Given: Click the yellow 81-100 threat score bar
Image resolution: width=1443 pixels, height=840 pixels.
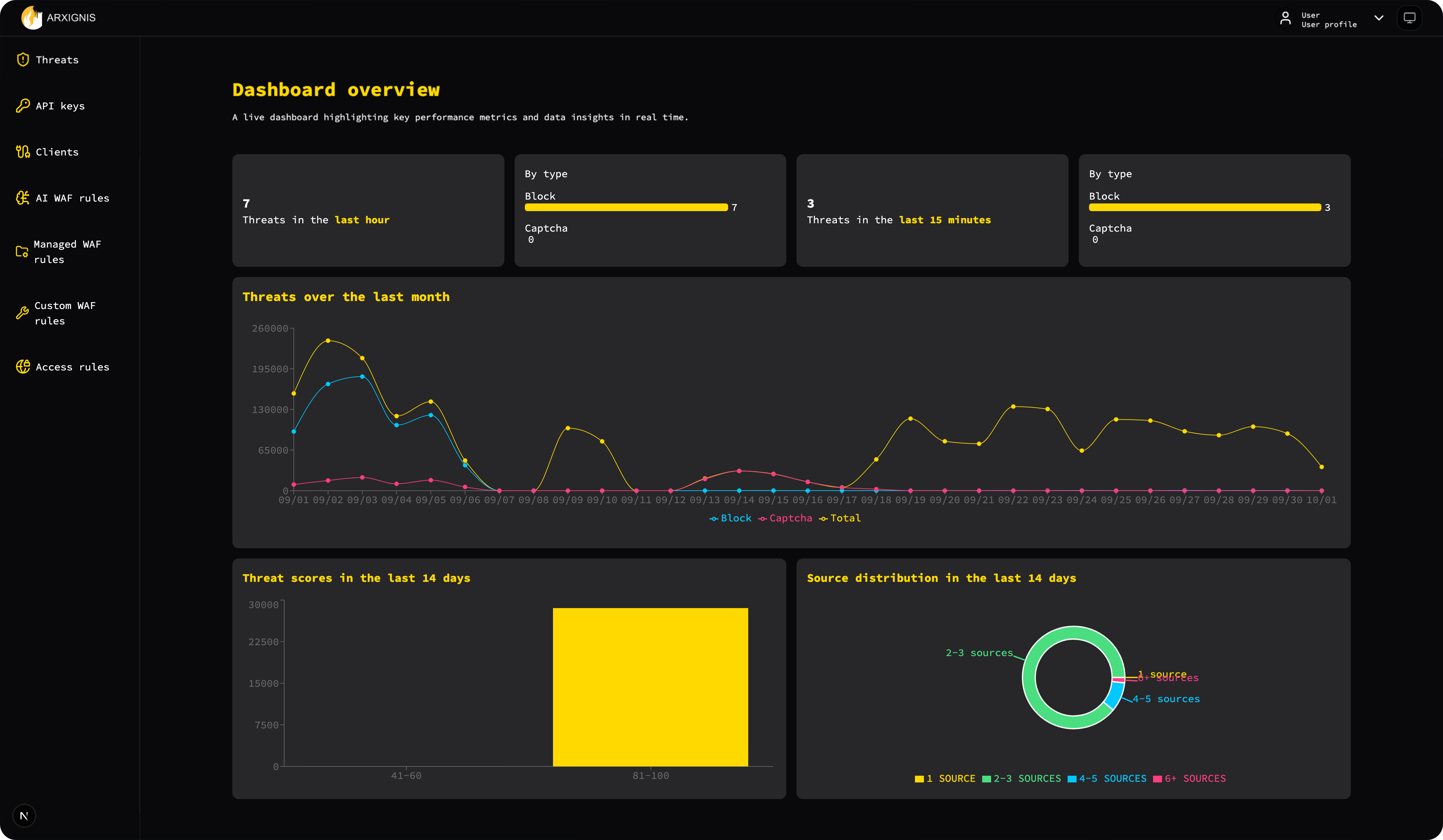Looking at the screenshot, I should (650, 687).
